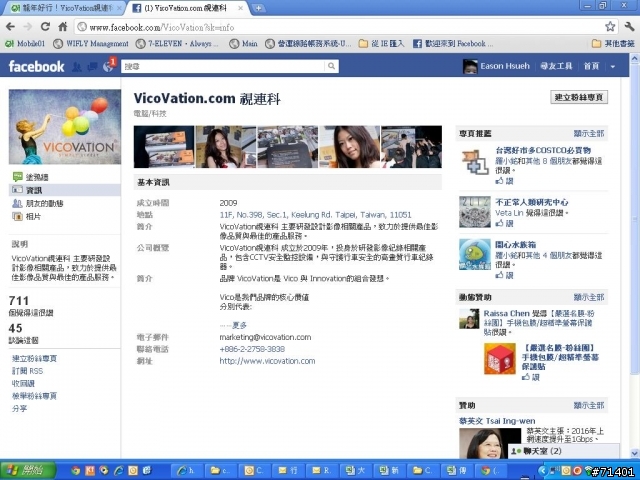Screen dimensions: 640x480
Task: Click Internet Explorer icon in quick launch
Action: click(119, 471)
